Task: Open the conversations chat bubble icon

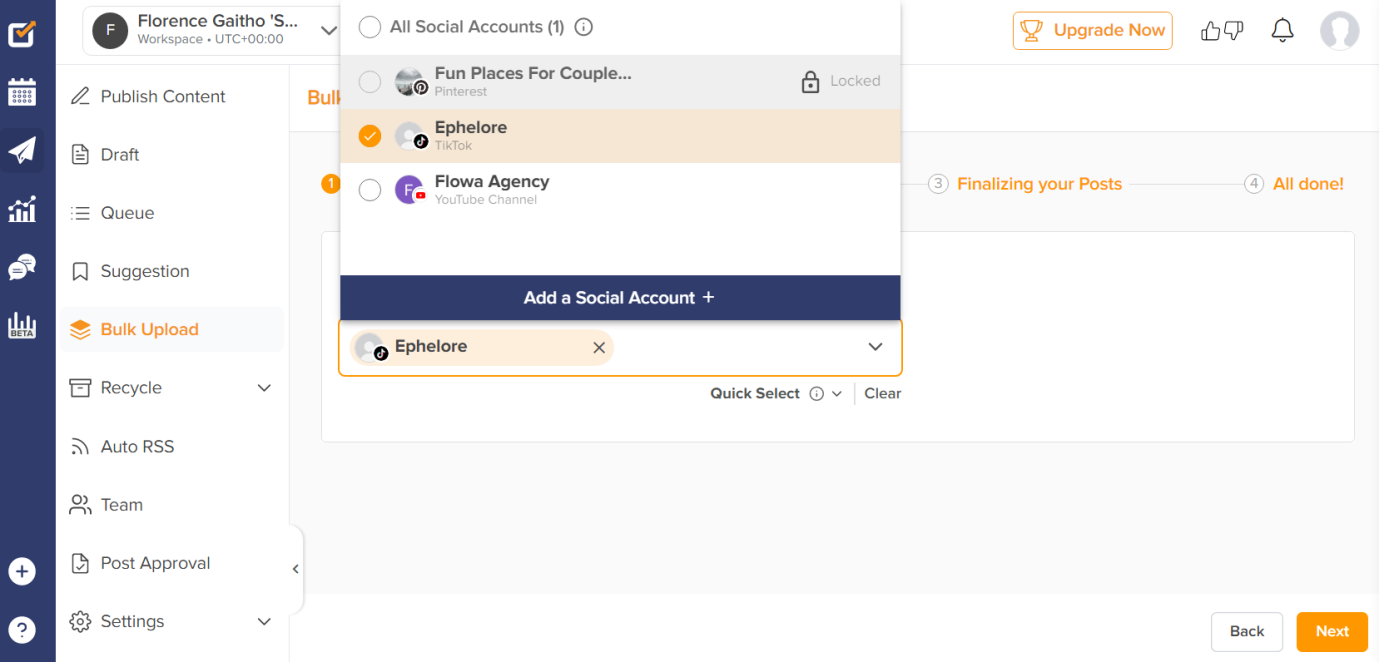Action: [x=22, y=267]
